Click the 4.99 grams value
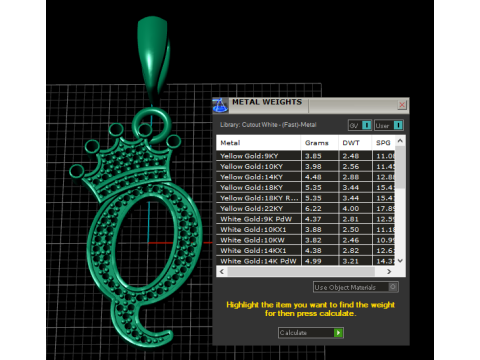Viewport: 480px width, 360px height. click(x=313, y=261)
